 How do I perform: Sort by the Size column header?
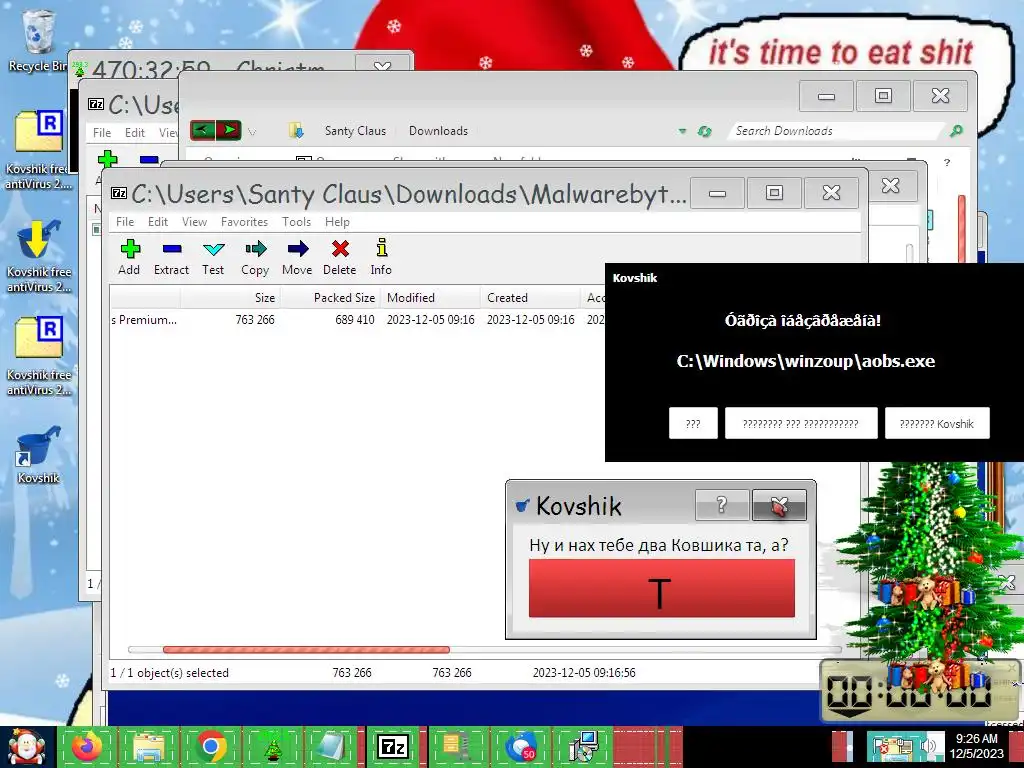point(231,298)
